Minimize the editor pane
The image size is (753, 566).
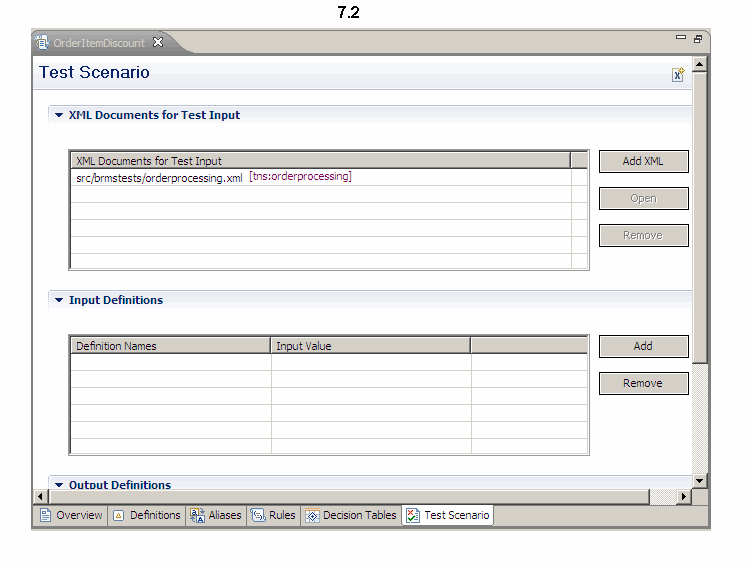[x=681, y=38]
